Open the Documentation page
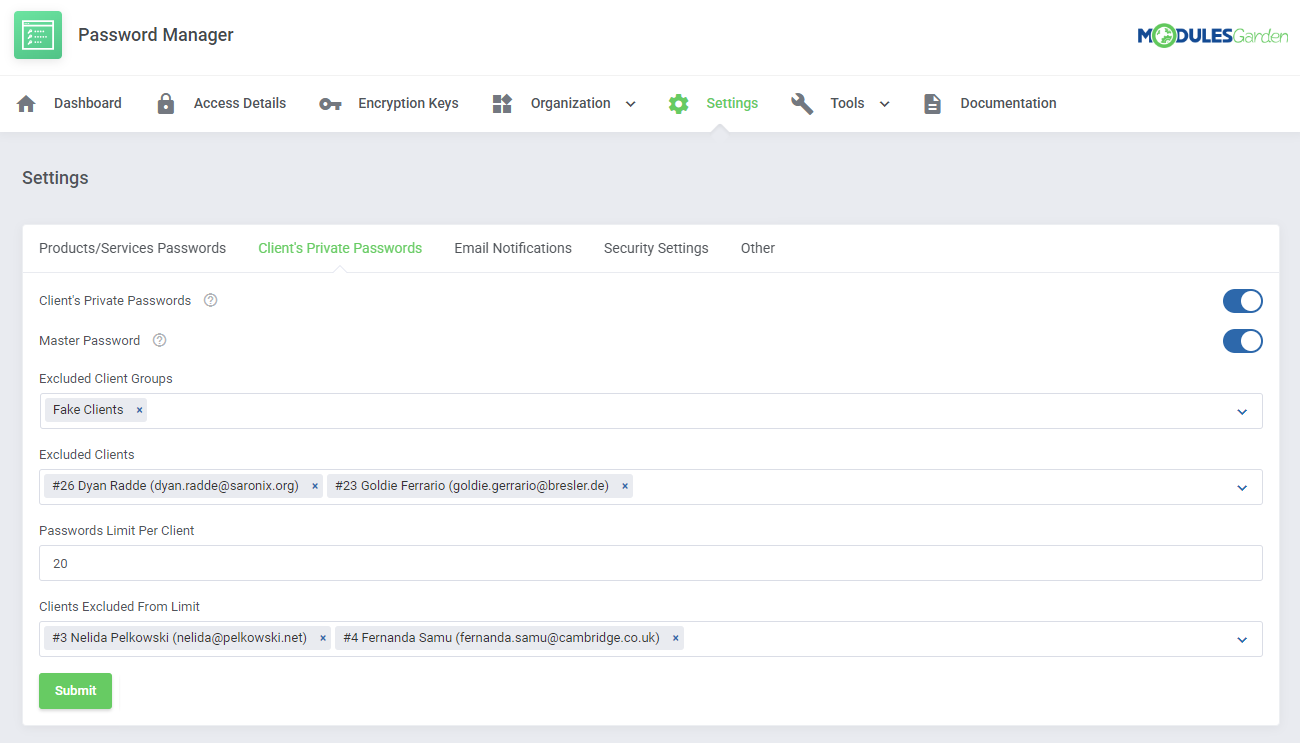The image size is (1300, 743). (x=1008, y=104)
